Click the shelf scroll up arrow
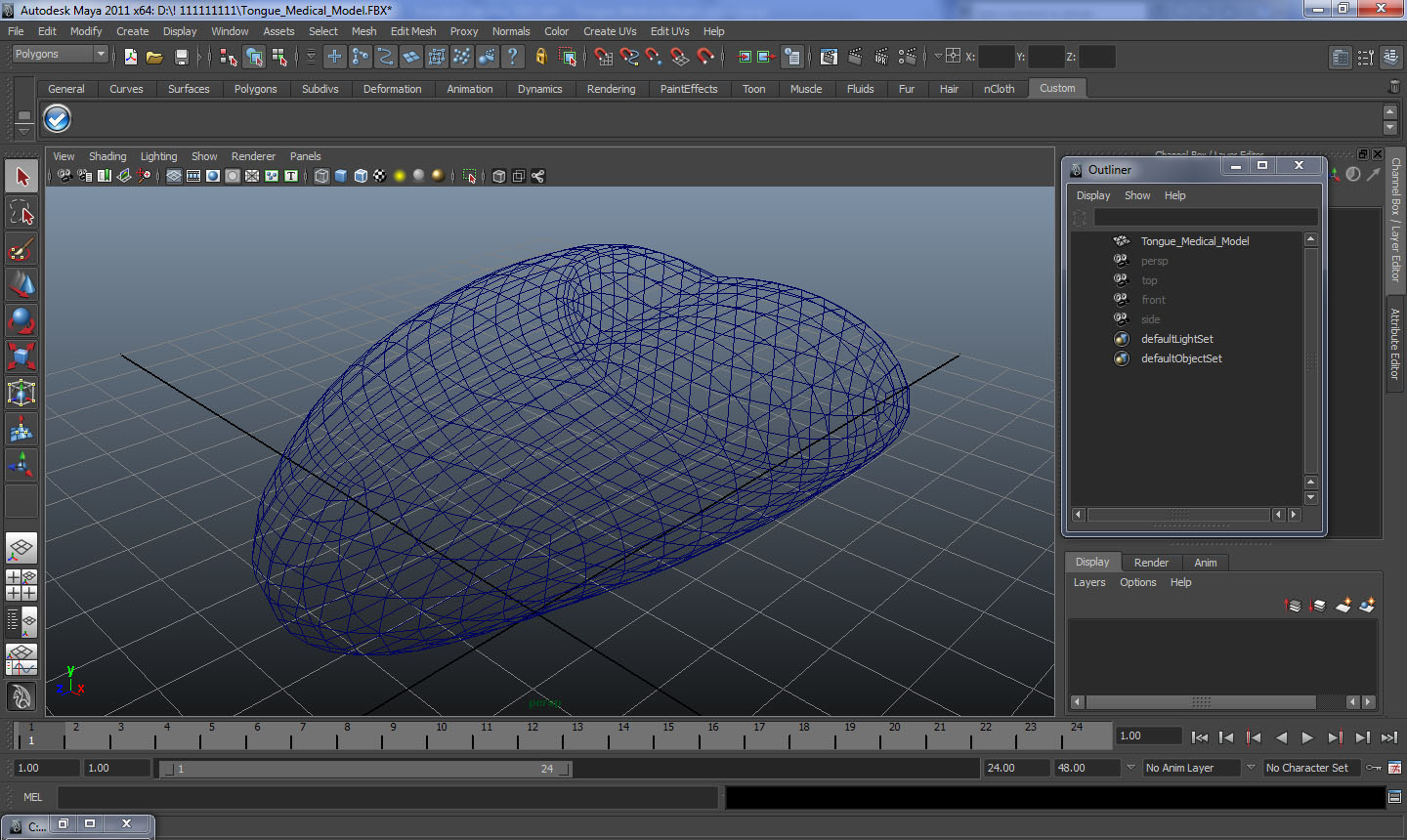Screen dimensions: 1407x840 (x=1390, y=112)
